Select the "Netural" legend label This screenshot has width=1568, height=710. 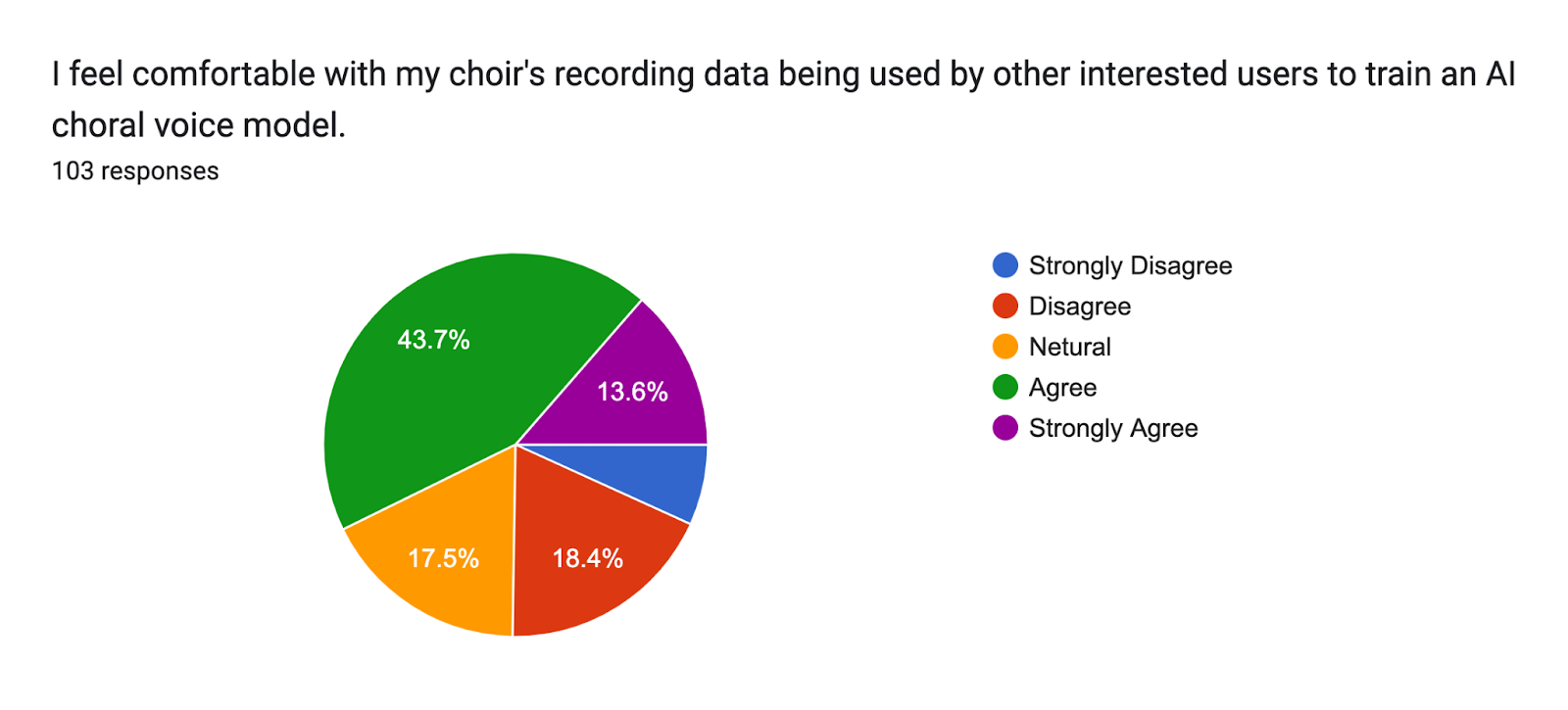1069,347
